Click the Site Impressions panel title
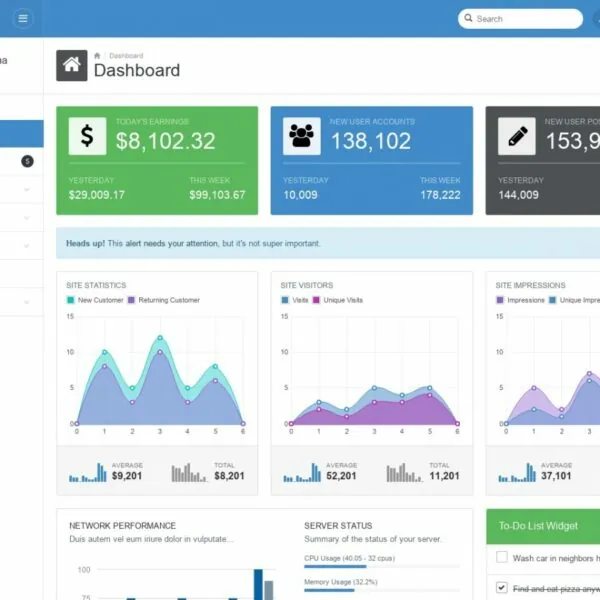The height and width of the screenshot is (600, 600). (x=530, y=285)
